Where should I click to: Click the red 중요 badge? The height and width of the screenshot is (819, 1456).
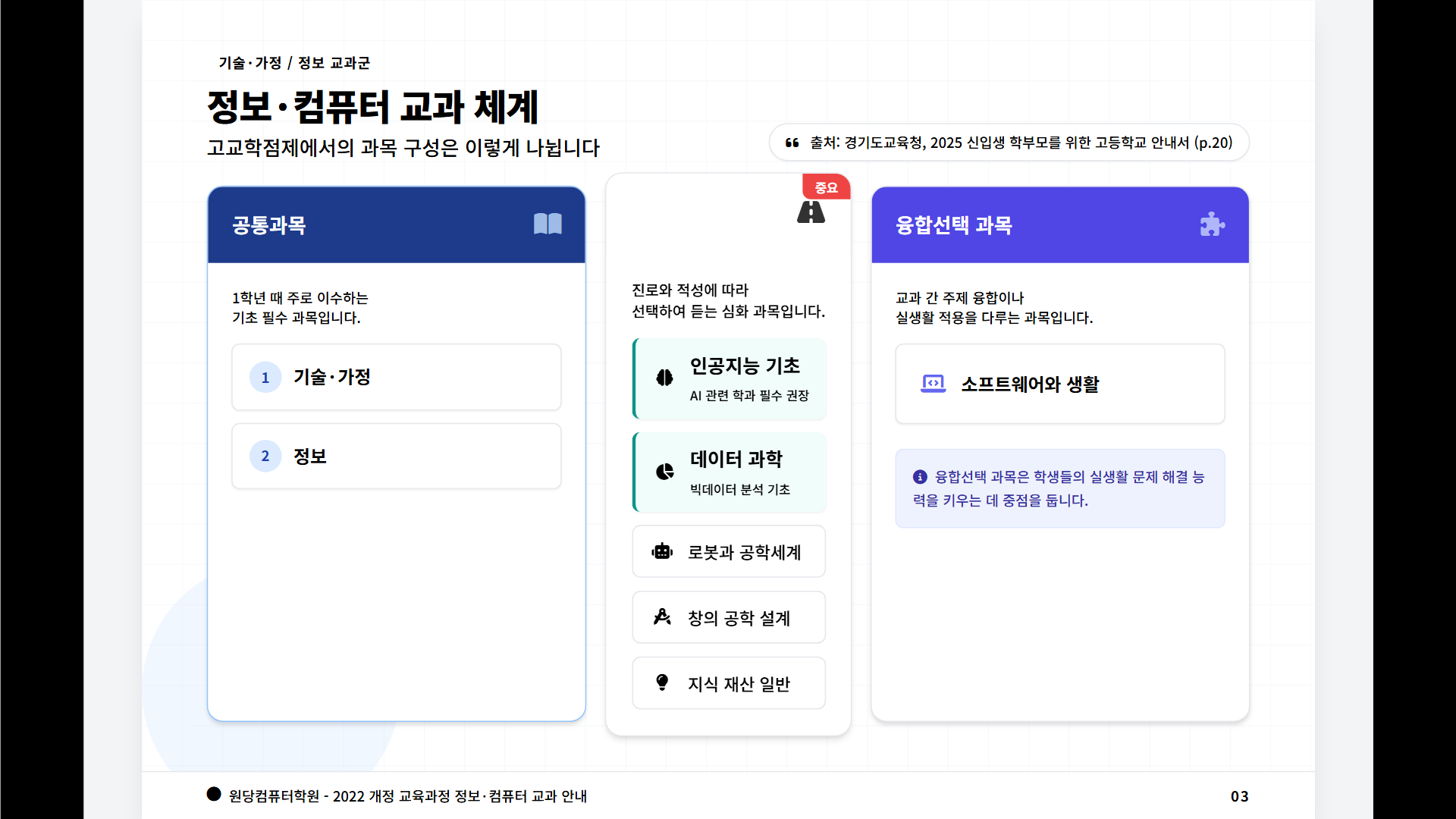click(x=826, y=187)
